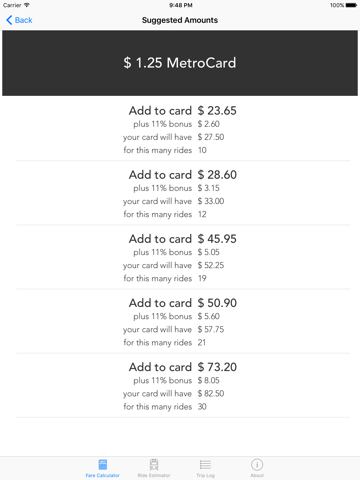
Task: Open the Fare Calculator tab icon
Action: pos(103,464)
